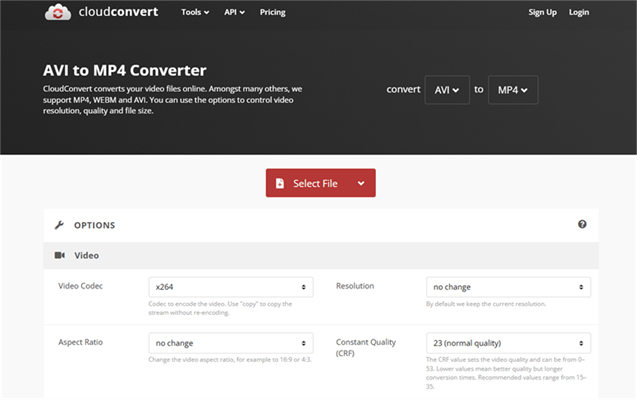Click the 'By default we keep the current resolution' hint
The image size is (637, 400).
(486, 304)
